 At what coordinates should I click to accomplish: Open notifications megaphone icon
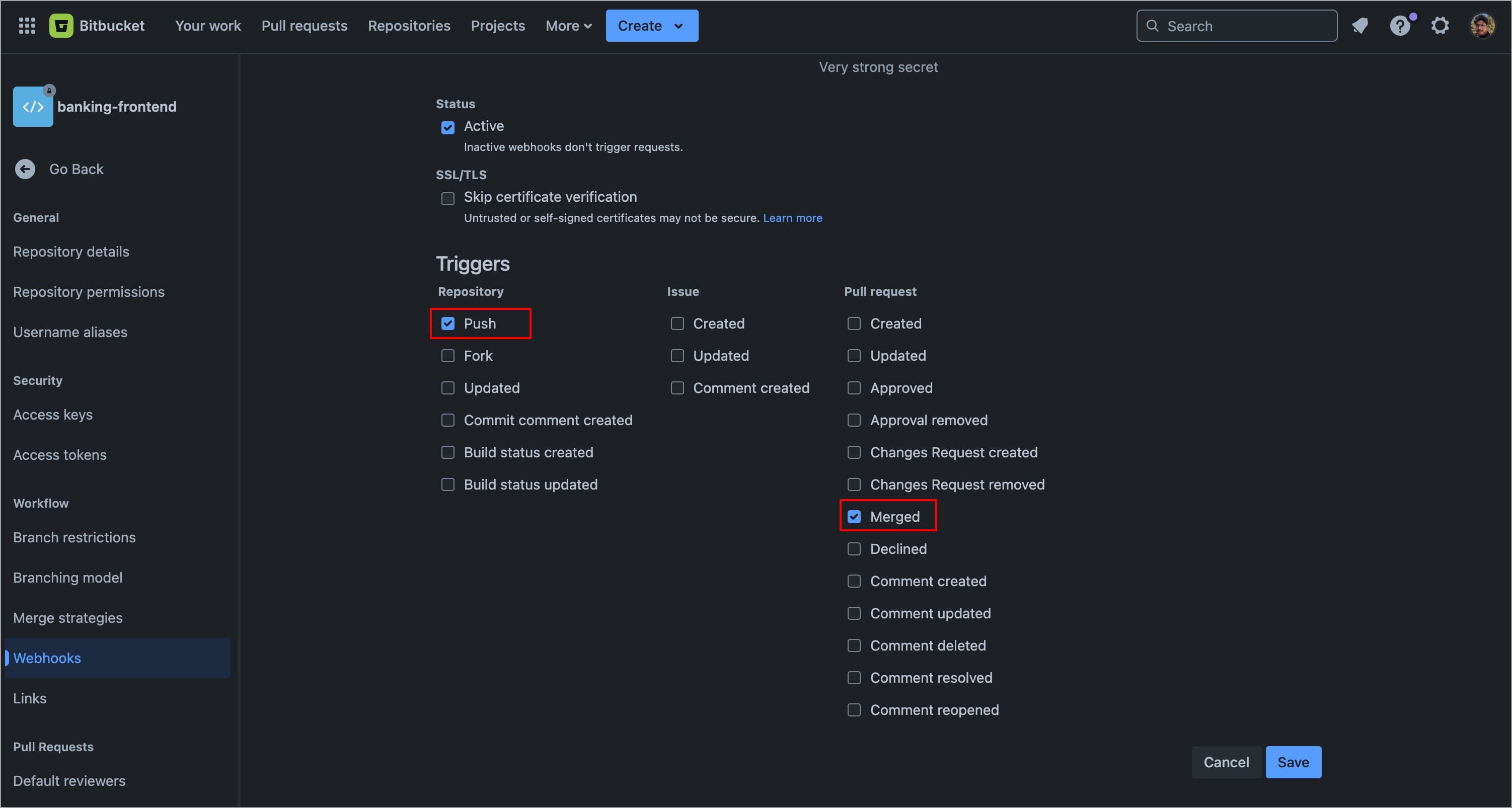(x=1360, y=26)
